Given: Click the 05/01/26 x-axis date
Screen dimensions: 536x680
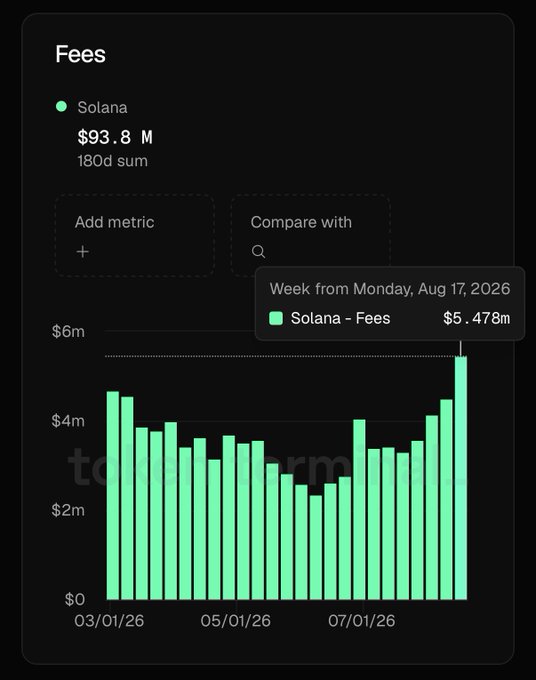Looking at the screenshot, I should (235, 621).
